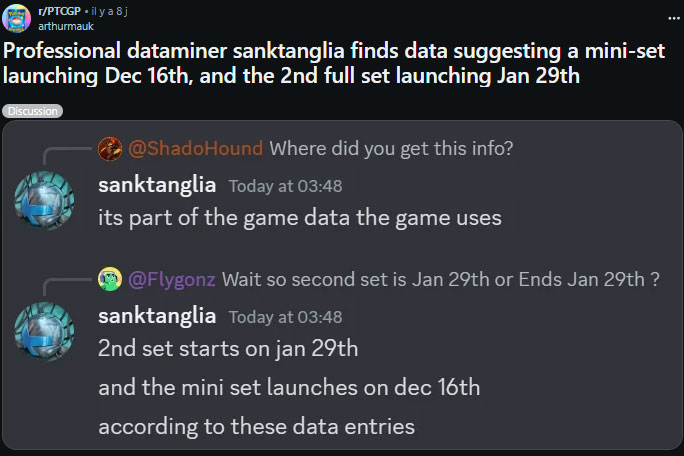The image size is (684, 456).
Task: Click the r/PTCGP subreddit avatar icon
Action: [18, 19]
